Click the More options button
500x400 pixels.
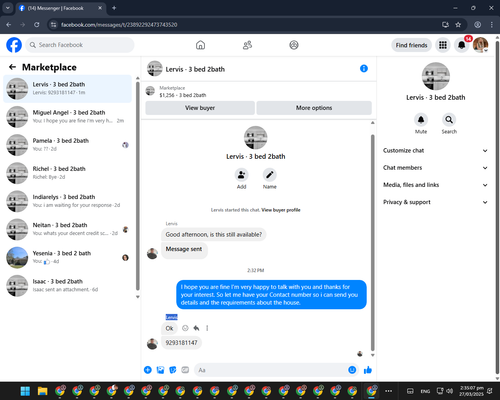point(314,108)
